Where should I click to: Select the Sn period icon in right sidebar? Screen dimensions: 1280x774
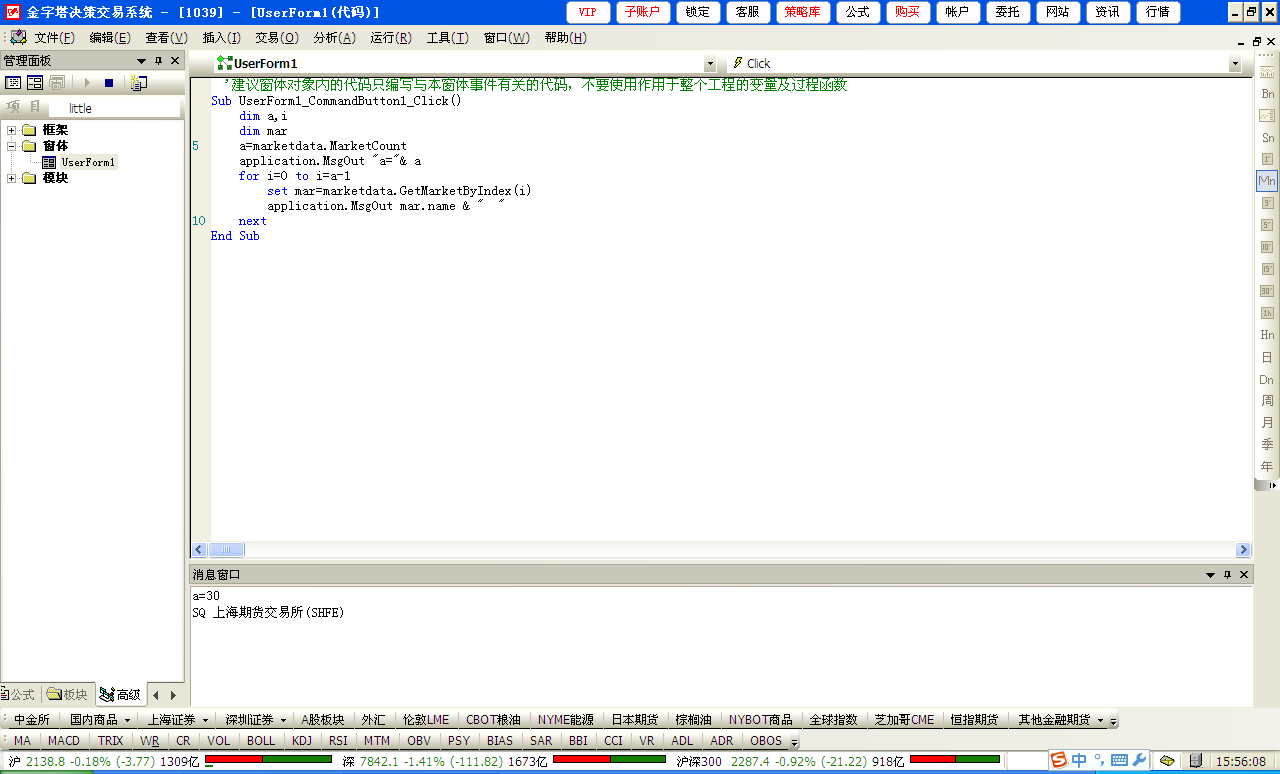pos(1267,138)
